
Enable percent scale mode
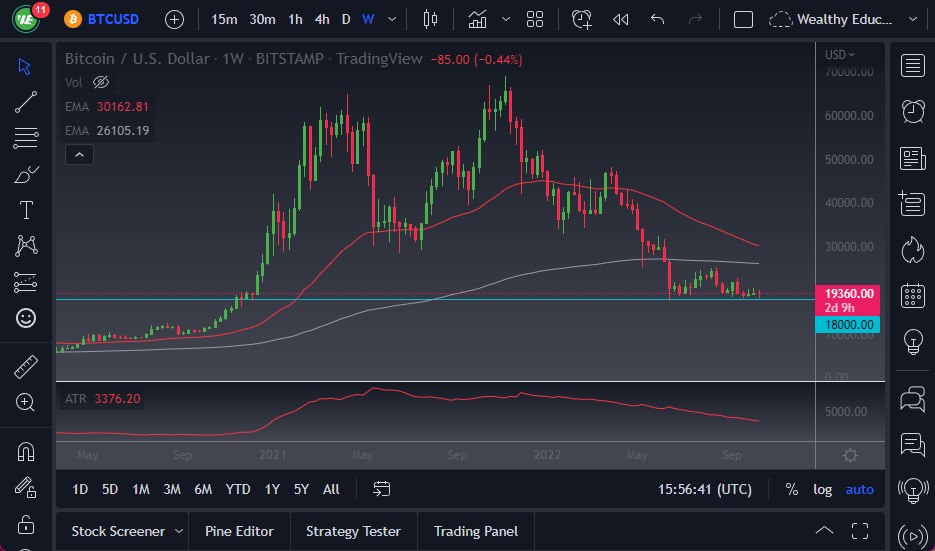tap(792, 489)
